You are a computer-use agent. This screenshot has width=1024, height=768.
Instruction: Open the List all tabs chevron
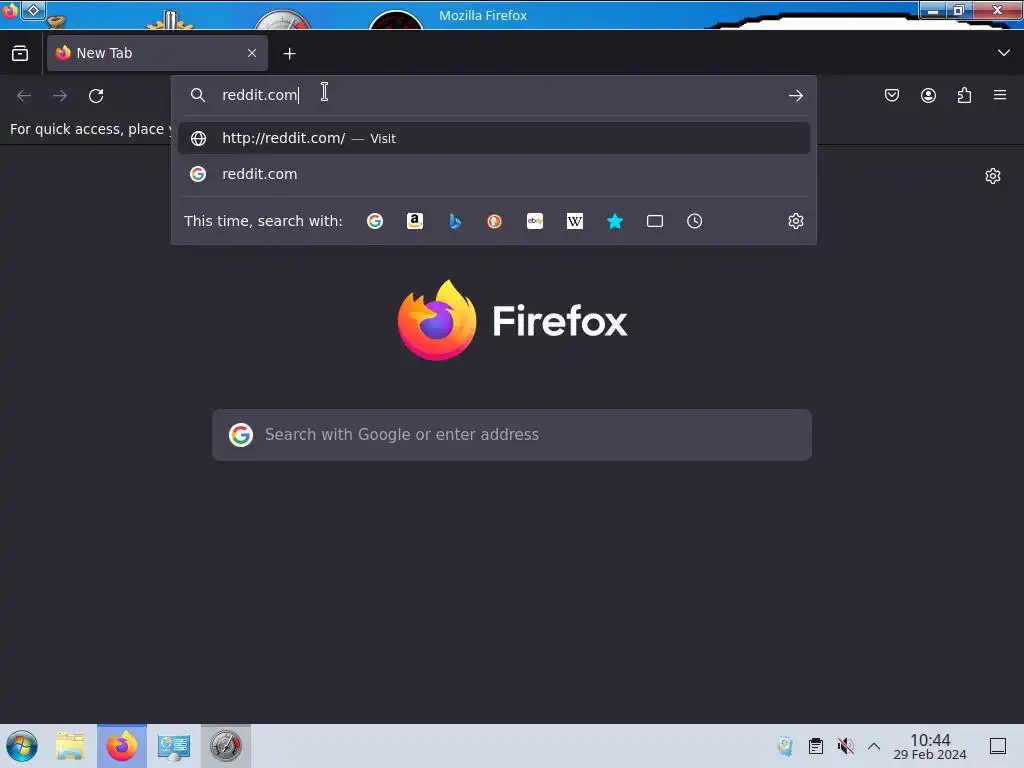point(1003,53)
